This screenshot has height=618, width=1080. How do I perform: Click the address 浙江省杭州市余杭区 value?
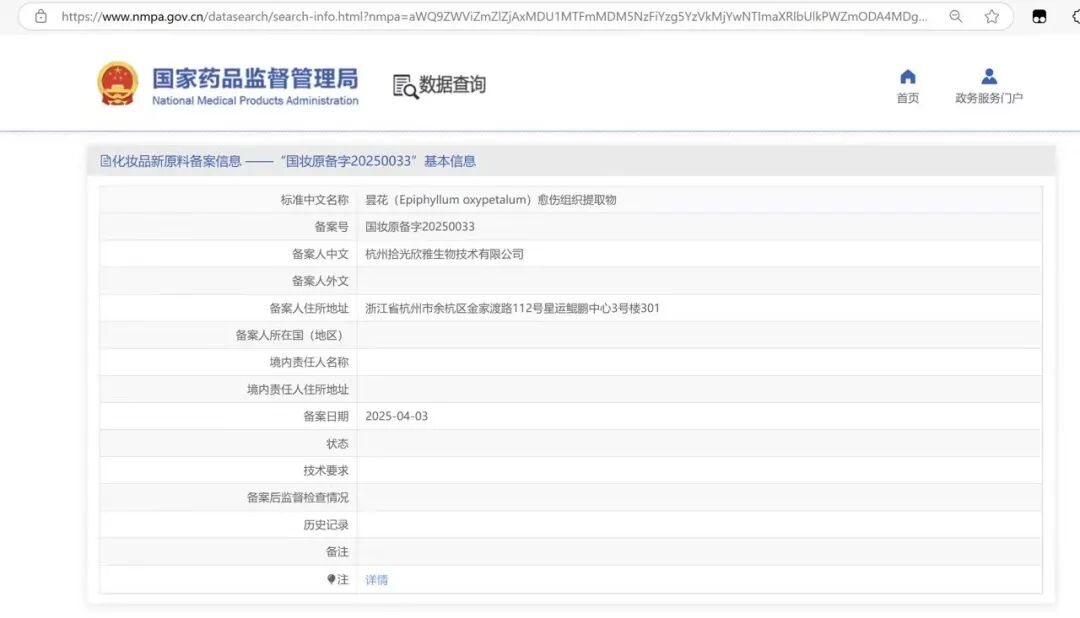click(512, 308)
